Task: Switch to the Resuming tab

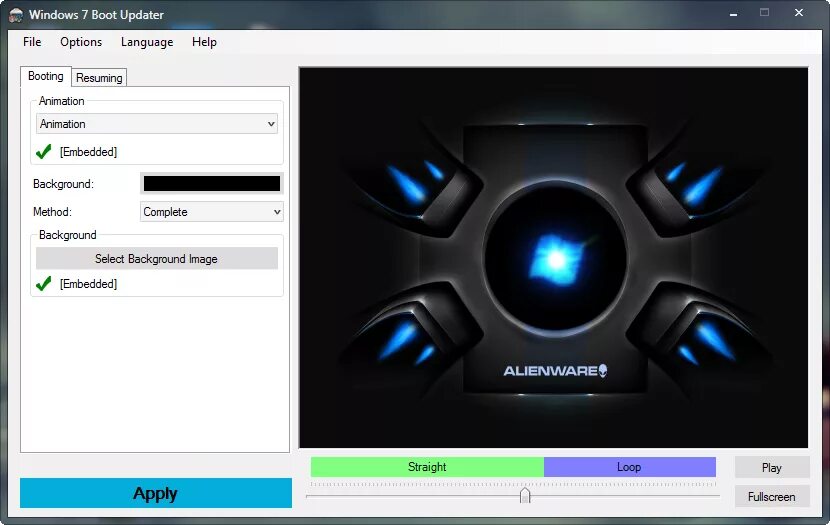Action: [99, 78]
